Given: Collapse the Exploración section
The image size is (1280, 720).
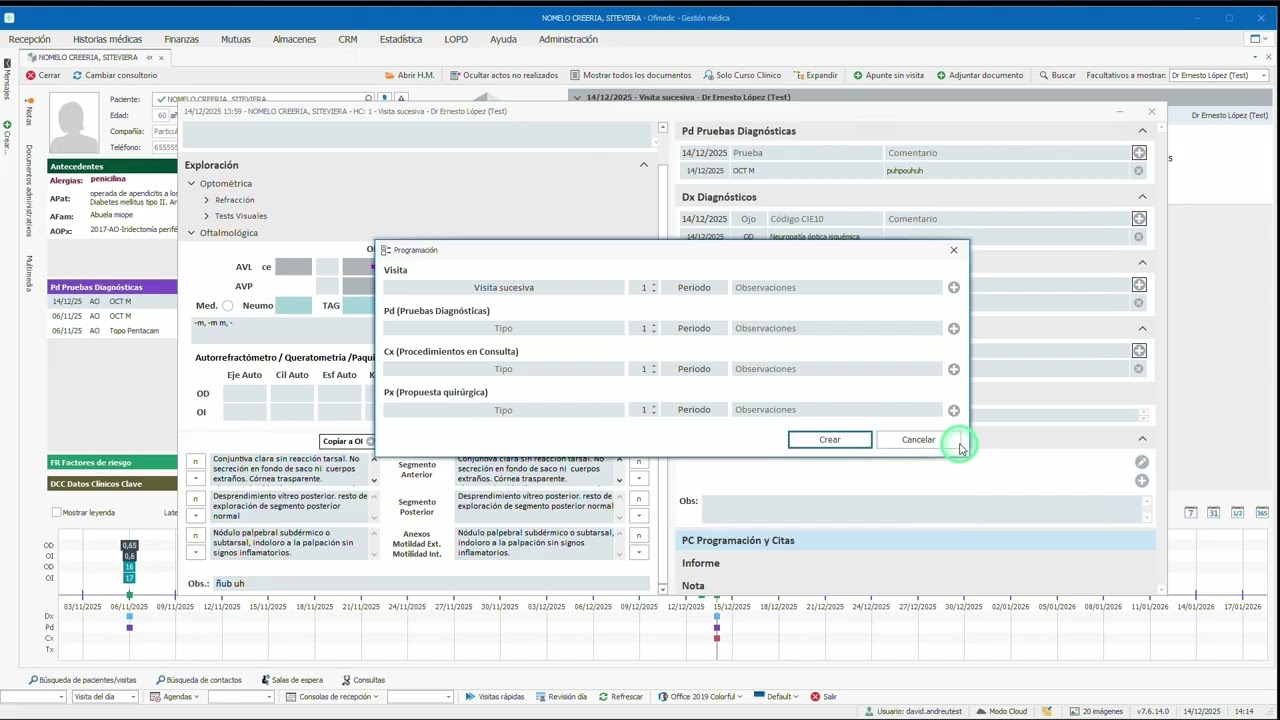Looking at the screenshot, I should (644, 165).
